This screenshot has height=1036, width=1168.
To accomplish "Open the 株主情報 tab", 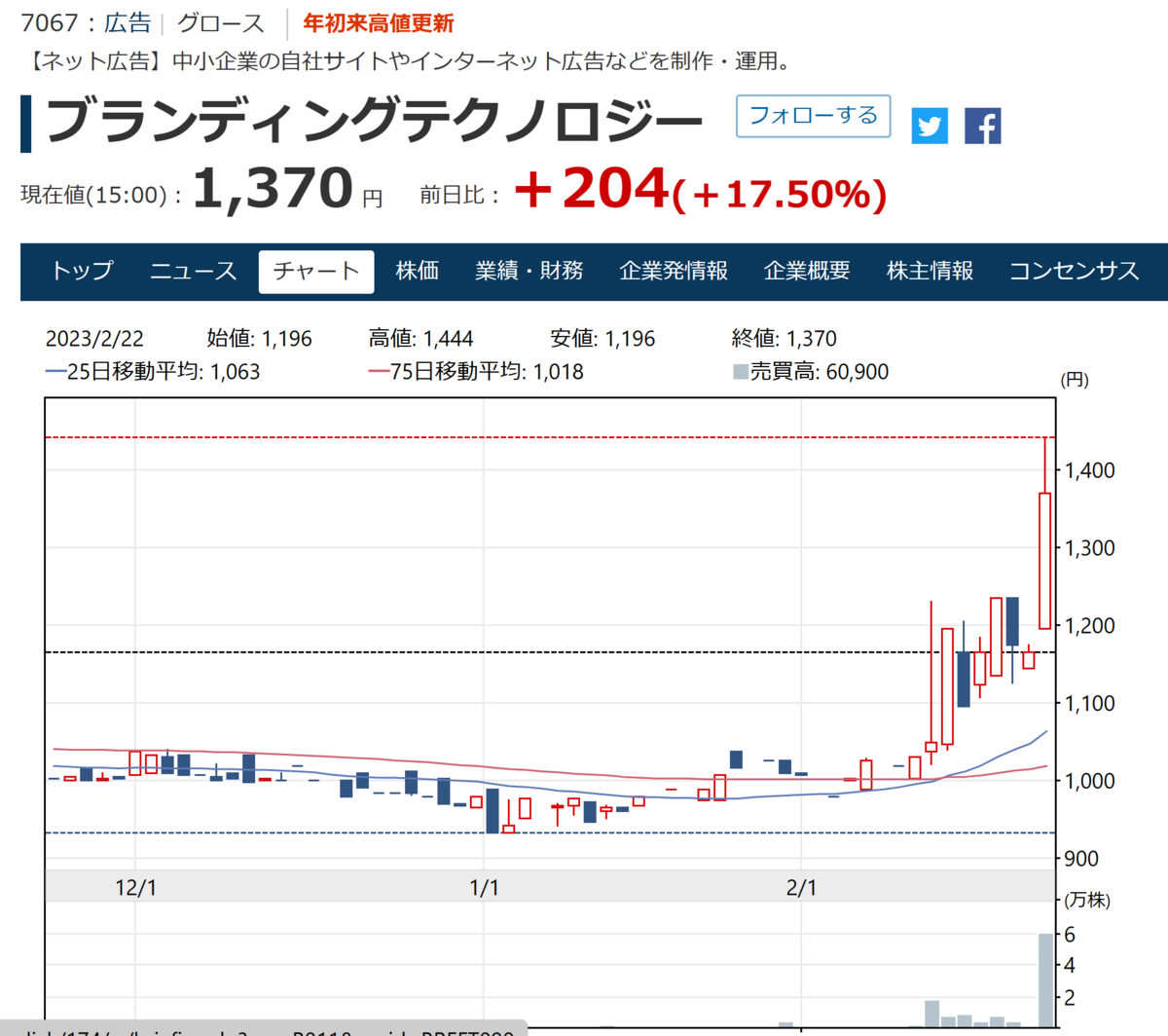I will pyautogui.click(x=930, y=271).
